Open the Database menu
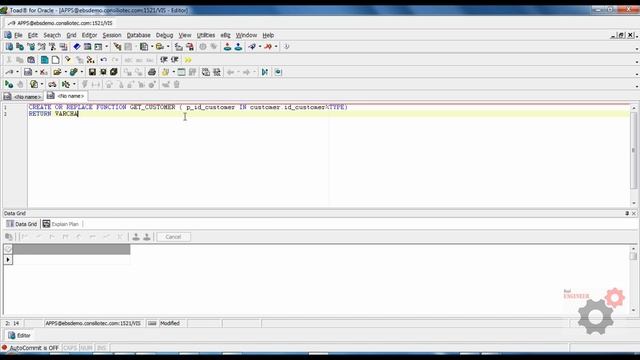The width and height of the screenshot is (640, 360). click(x=138, y=36)
